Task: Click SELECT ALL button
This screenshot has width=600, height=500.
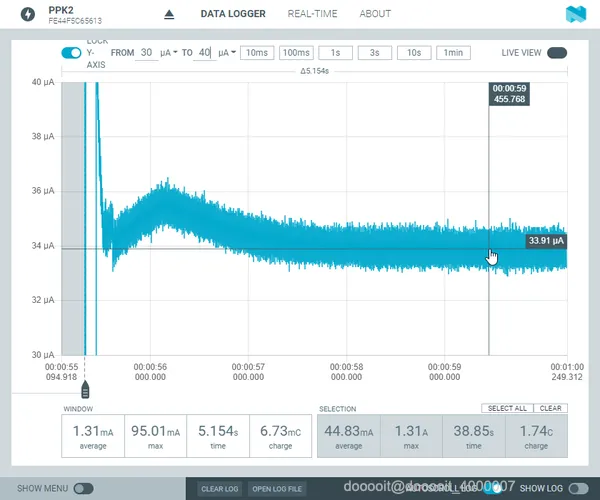Action: coord(507,408)
